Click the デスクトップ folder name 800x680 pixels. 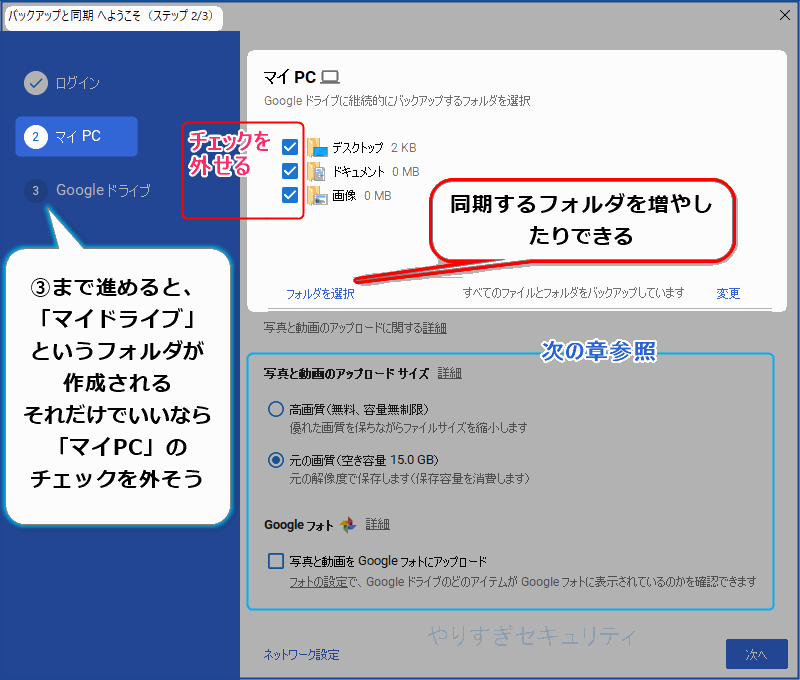pyautogui.click(x=358, y=148)
